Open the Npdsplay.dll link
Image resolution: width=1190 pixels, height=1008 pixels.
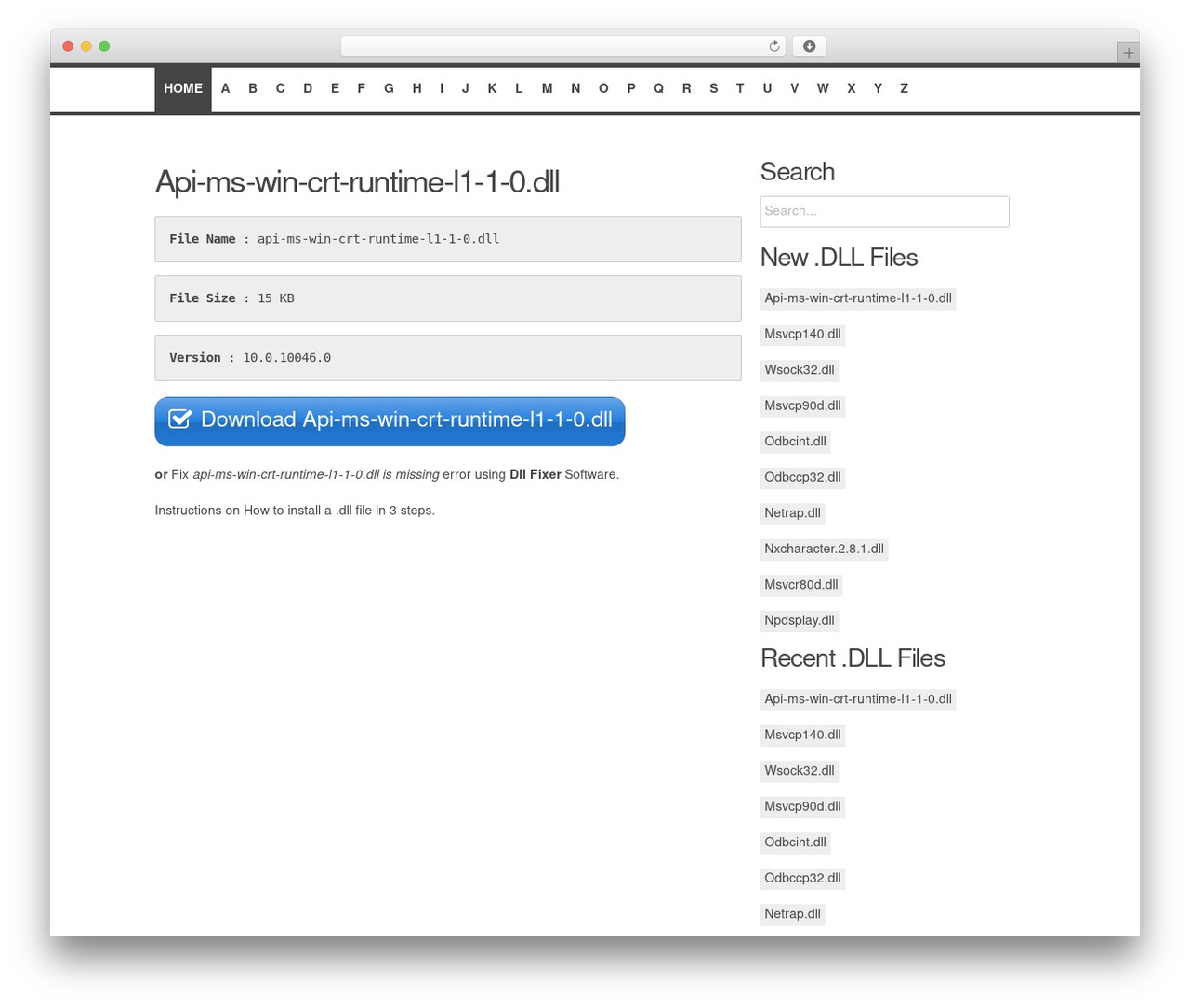[800, 620]
